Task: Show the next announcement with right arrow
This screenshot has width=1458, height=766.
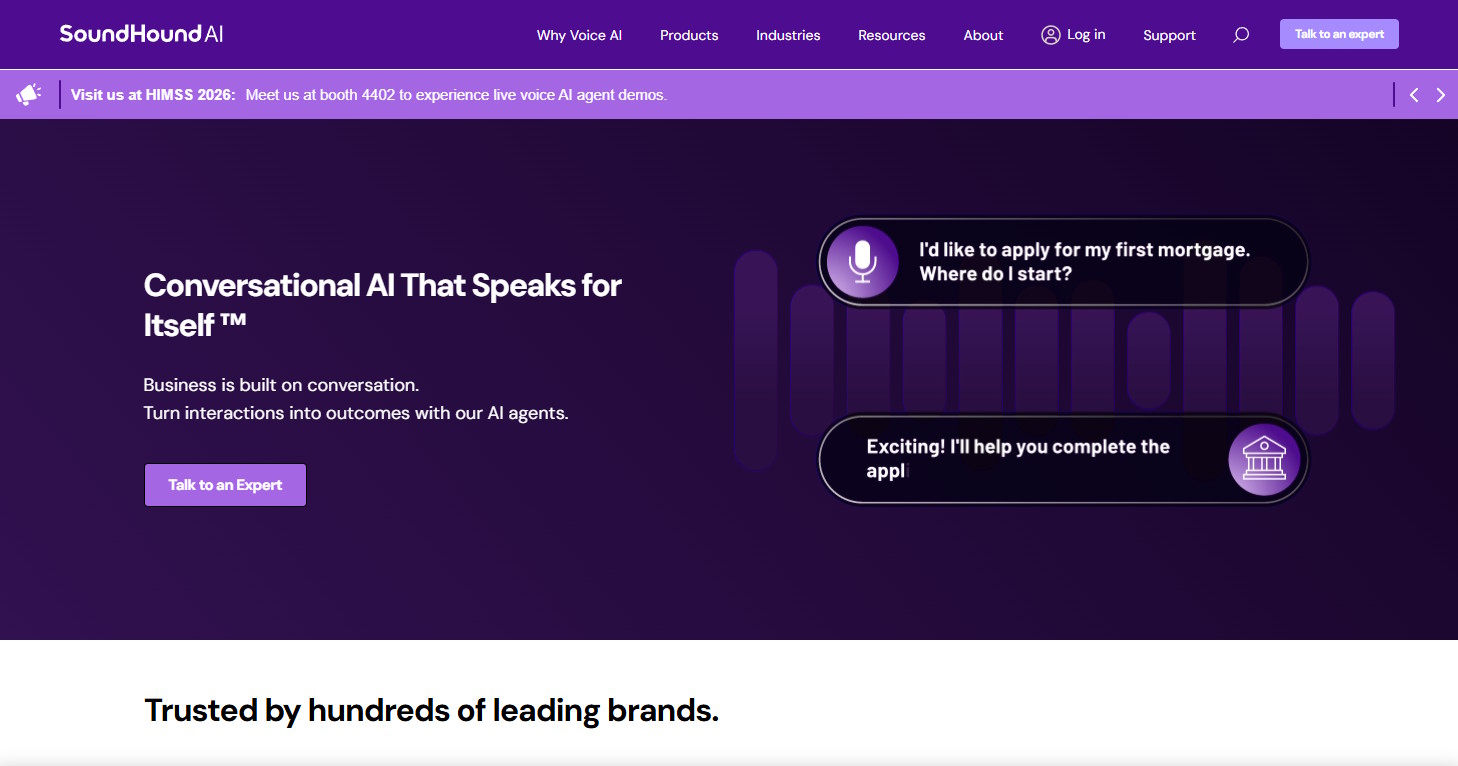Action: pos(1440,95)
